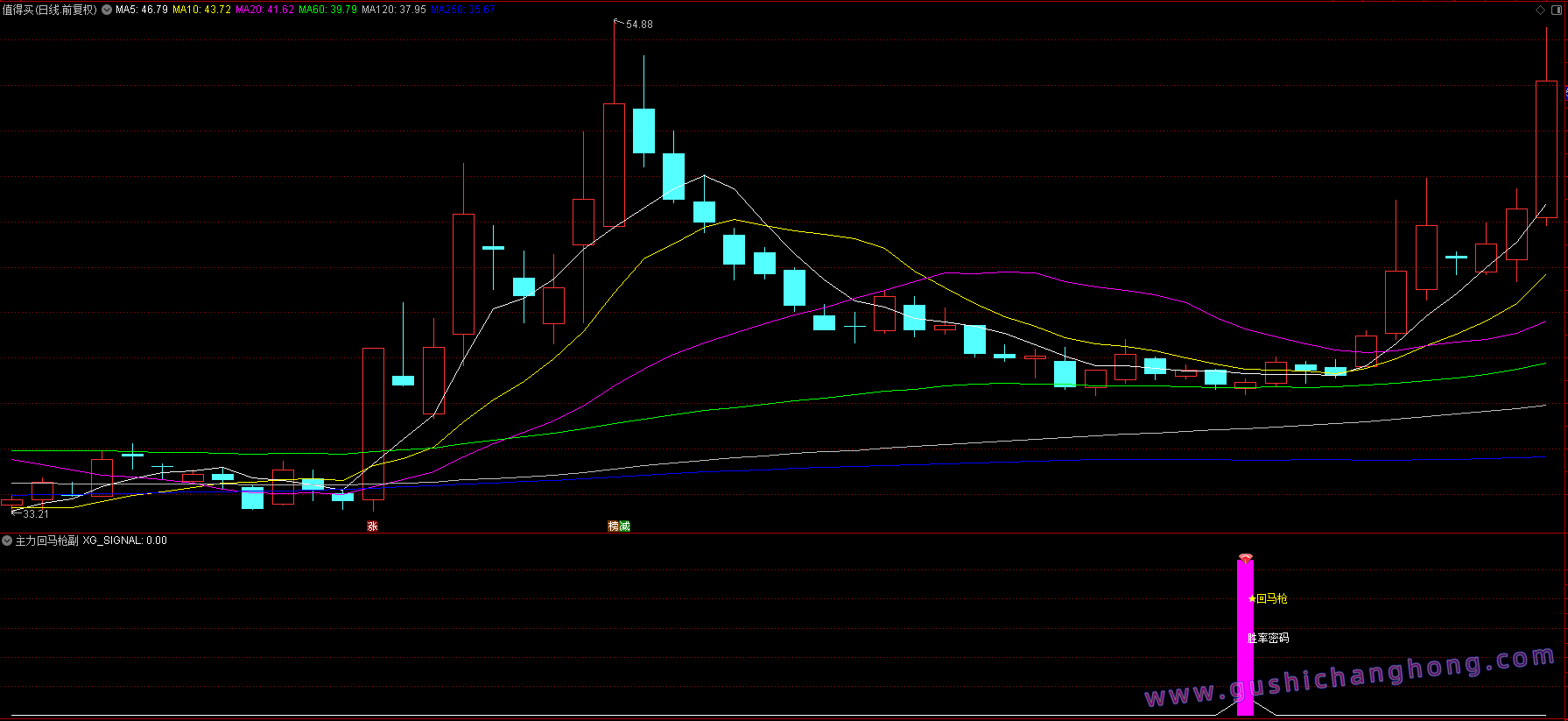Select the MA120 legend label
Viewport: 1568px width, 721px height.
pyautogui.click(x=393, y=10)
